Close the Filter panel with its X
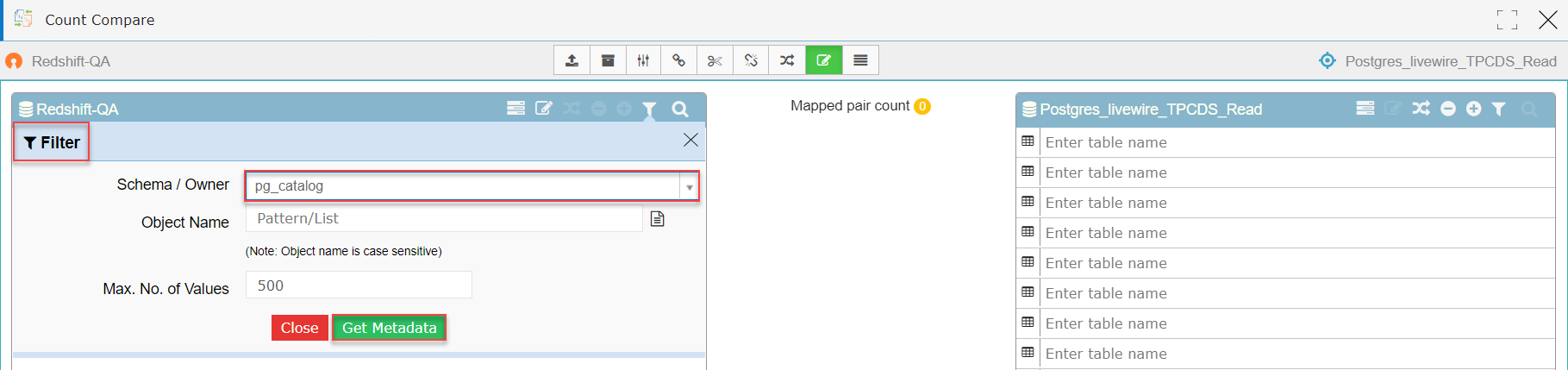 pyautogui.click(x=690, y=140)
